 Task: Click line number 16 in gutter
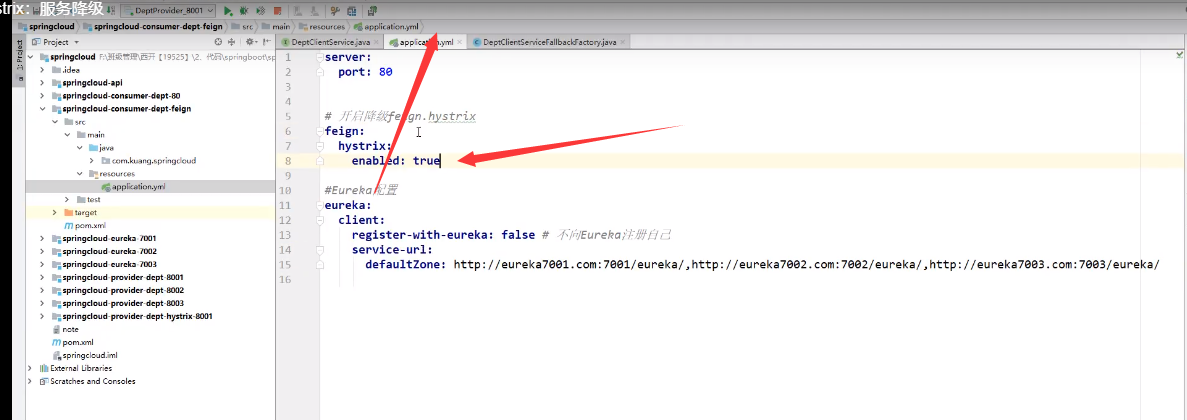pyautogui.click(x=285, y=279)
